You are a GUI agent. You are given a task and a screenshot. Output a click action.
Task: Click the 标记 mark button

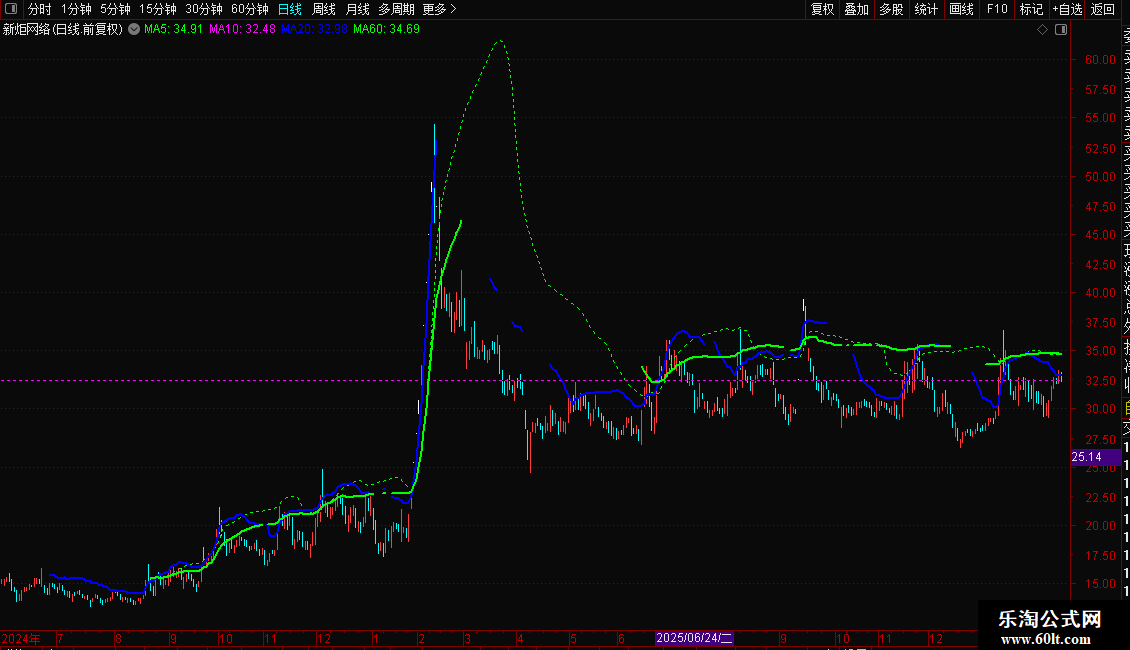(x=1031, y=9)
